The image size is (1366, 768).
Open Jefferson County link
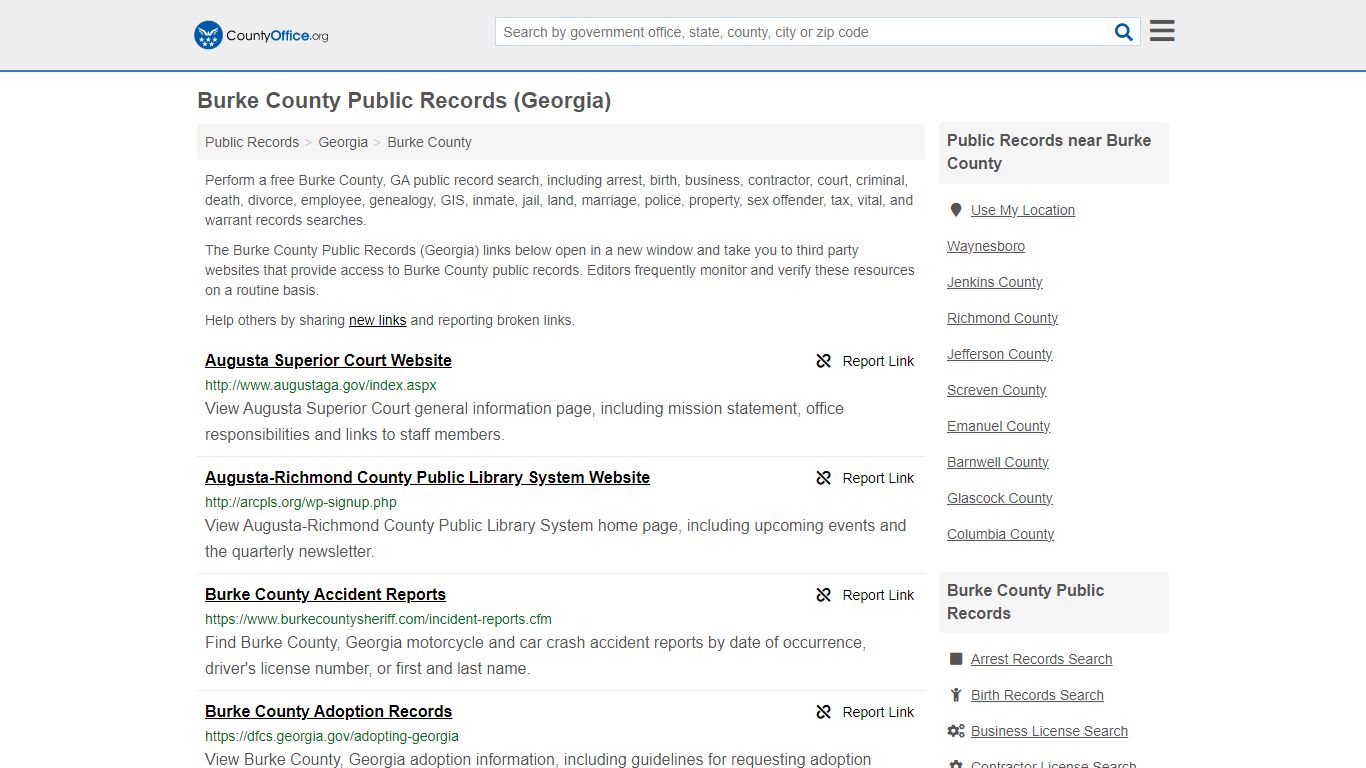(999, 354)
